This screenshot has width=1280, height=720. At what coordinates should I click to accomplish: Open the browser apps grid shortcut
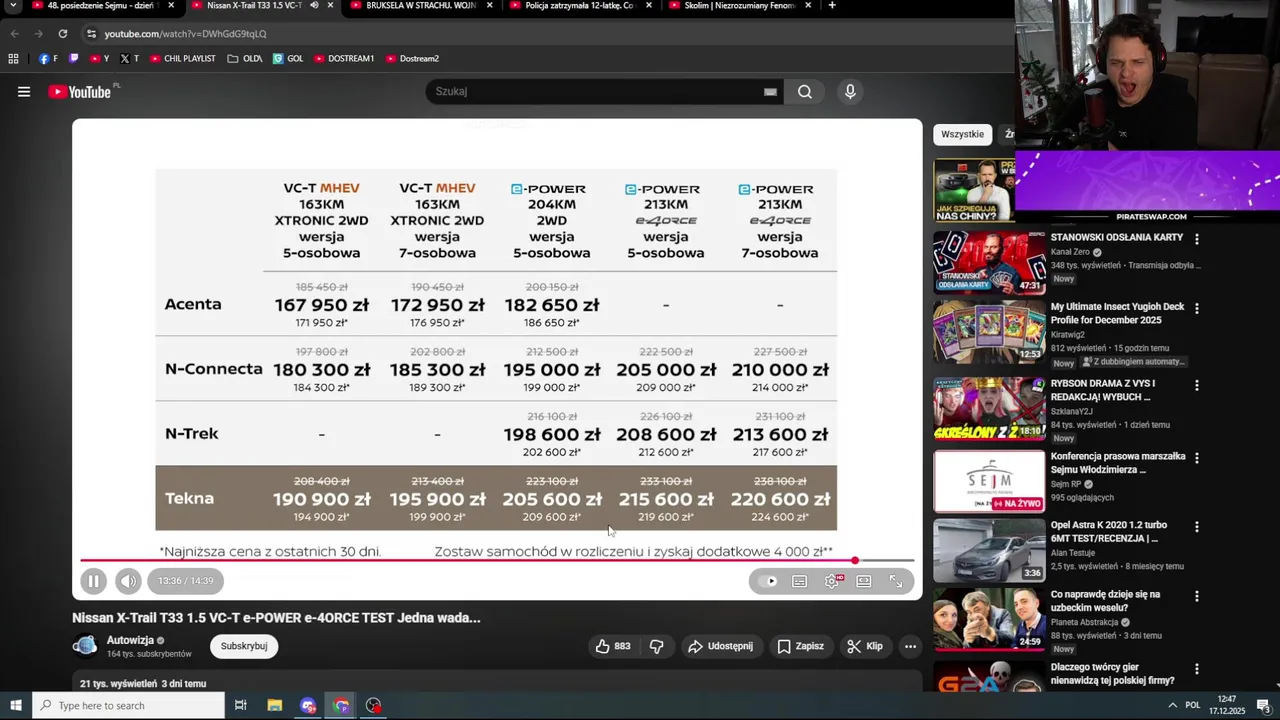click(13, 59)
